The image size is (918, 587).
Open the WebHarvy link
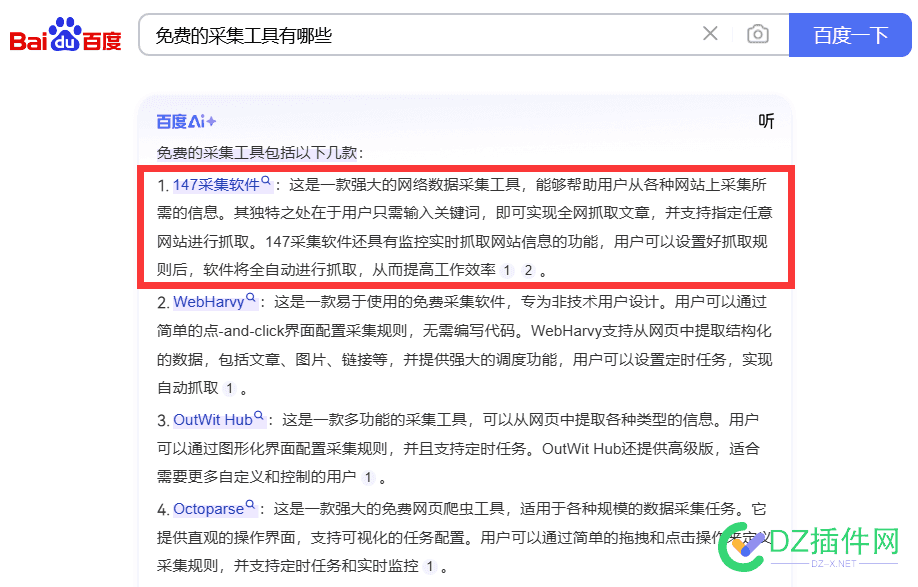tap(208, 302)
